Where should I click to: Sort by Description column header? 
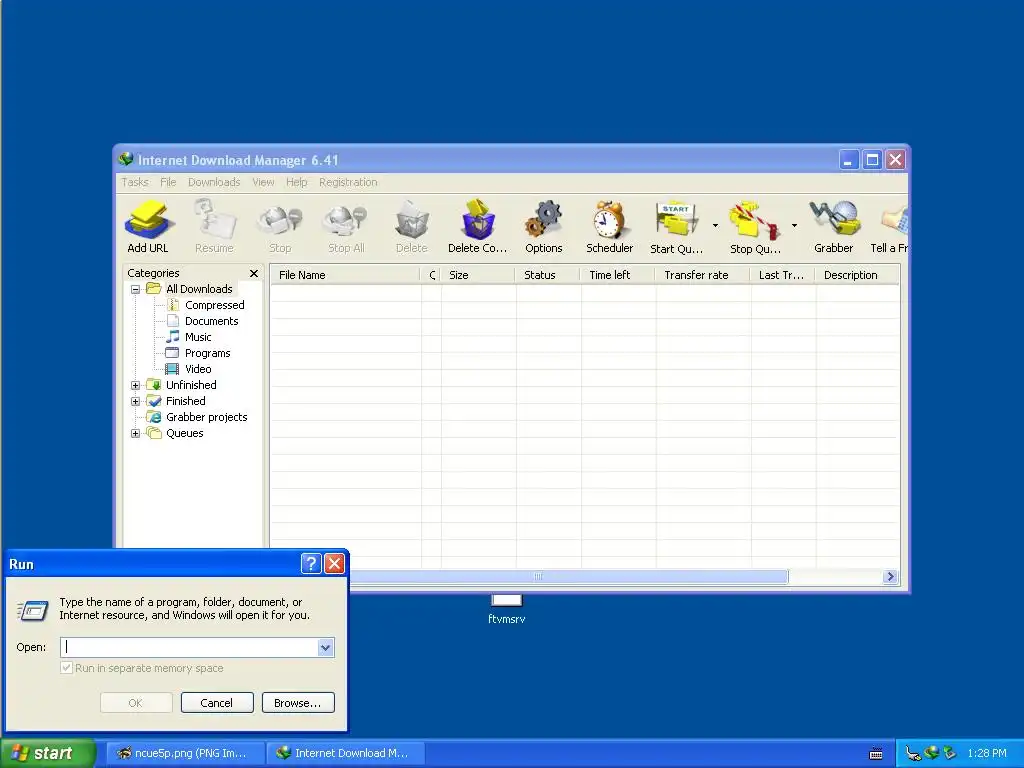point(857,275)
